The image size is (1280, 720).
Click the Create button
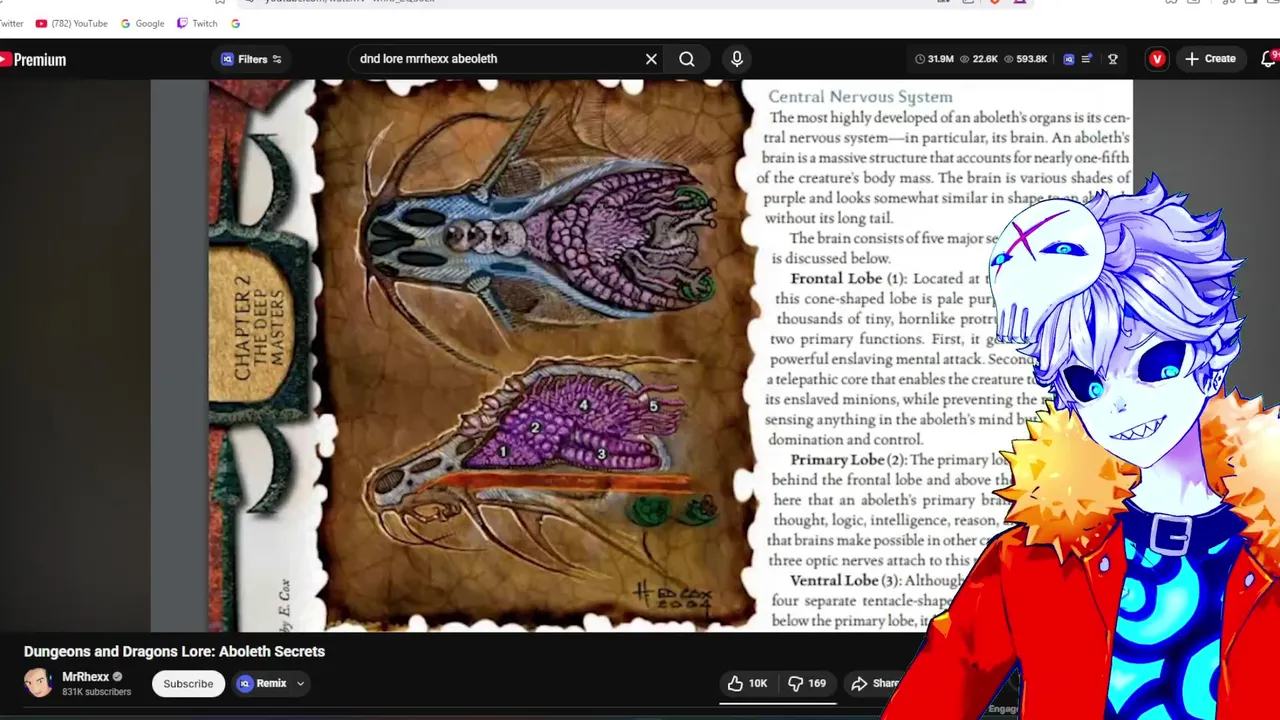pos(1210,59)
